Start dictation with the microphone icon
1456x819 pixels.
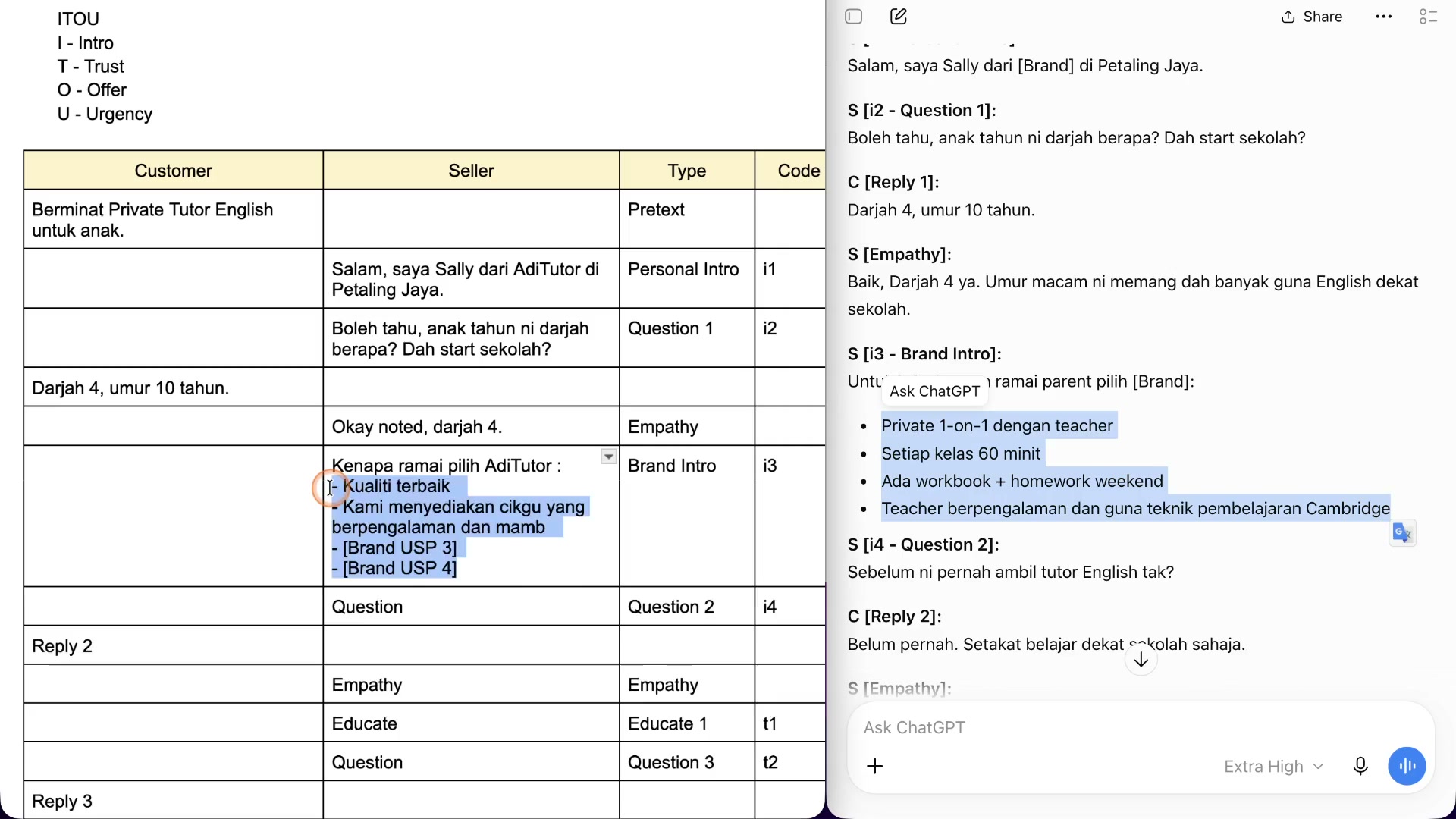[x=1360, y=767]
